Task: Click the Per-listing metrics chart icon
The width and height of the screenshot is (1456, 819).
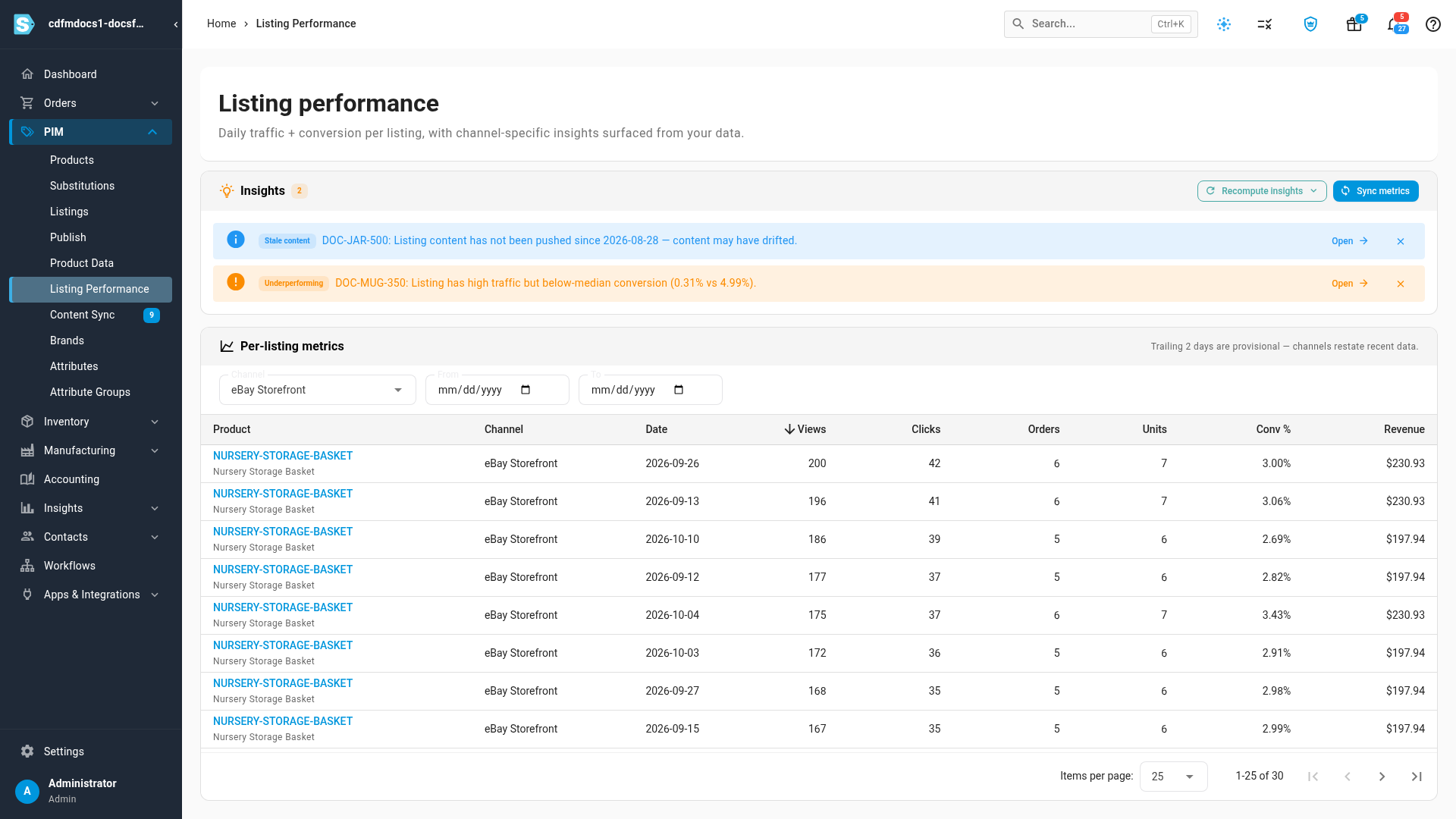Action: pyautogui.click(x=227, y=346)
